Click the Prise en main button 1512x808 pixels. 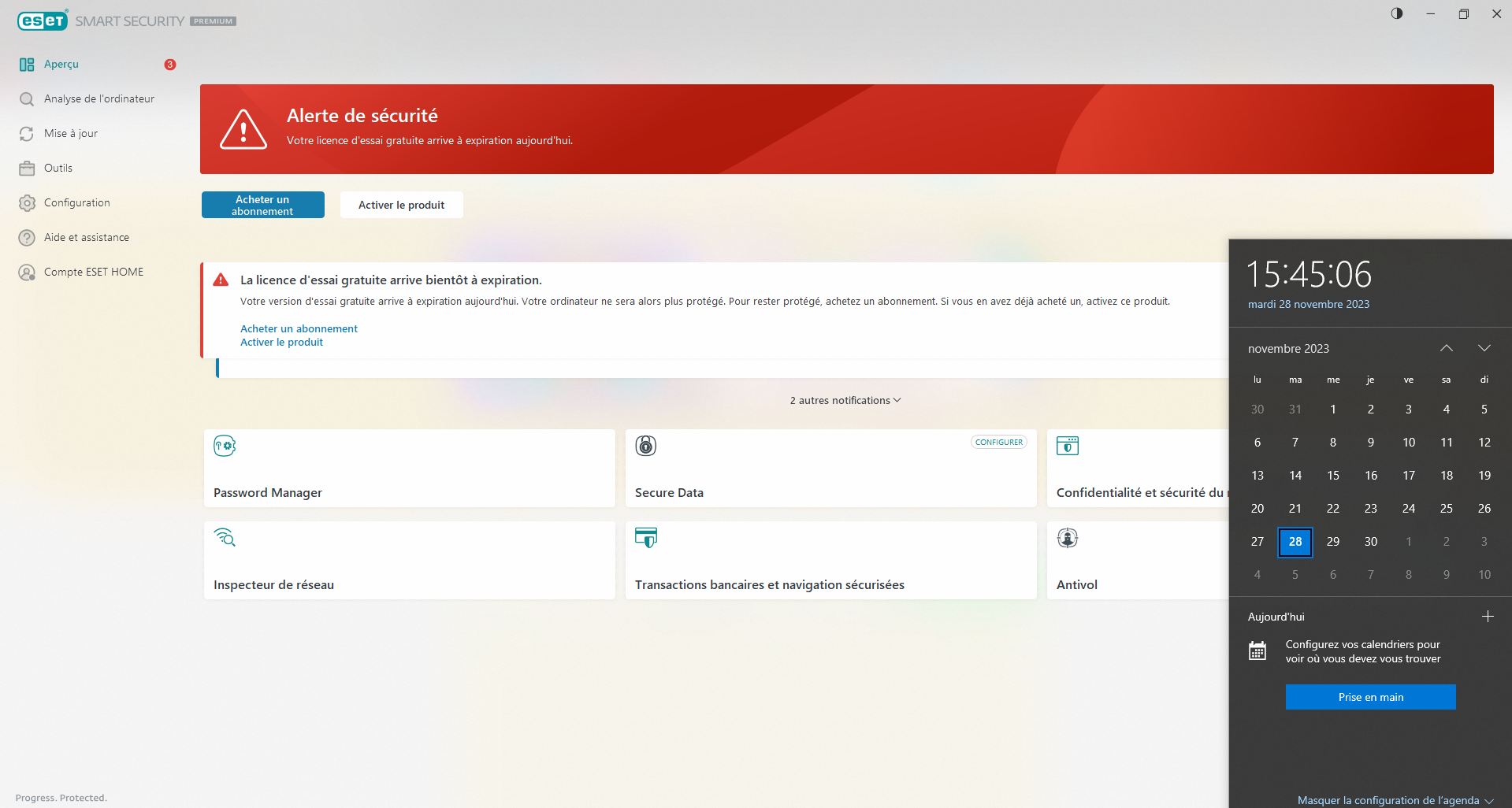click(1371, 697)
